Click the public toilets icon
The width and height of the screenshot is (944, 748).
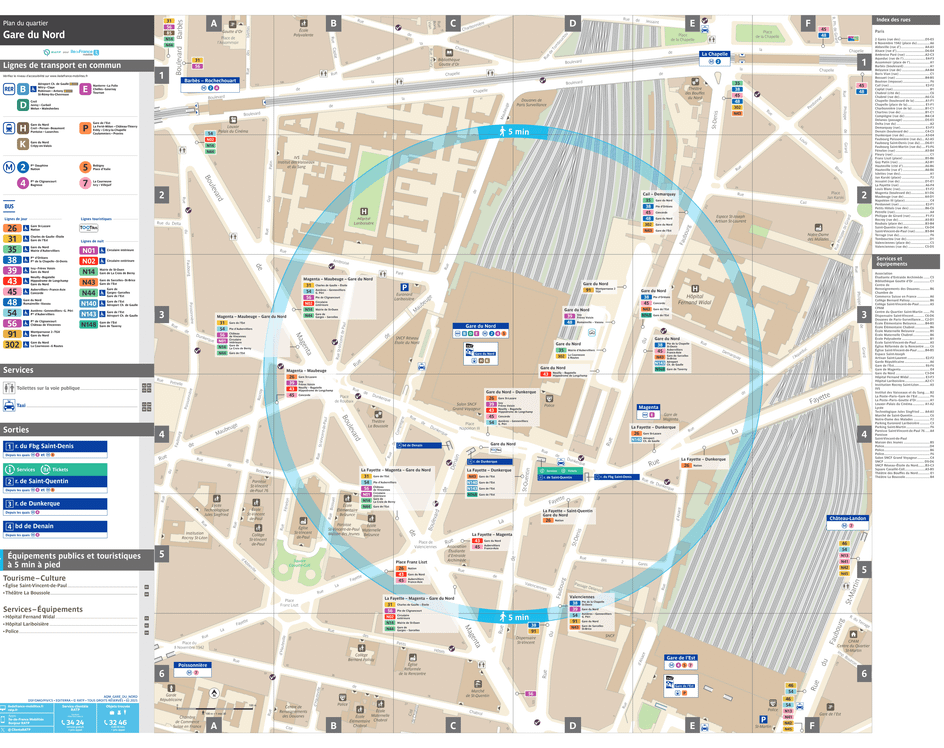[10, 388]
